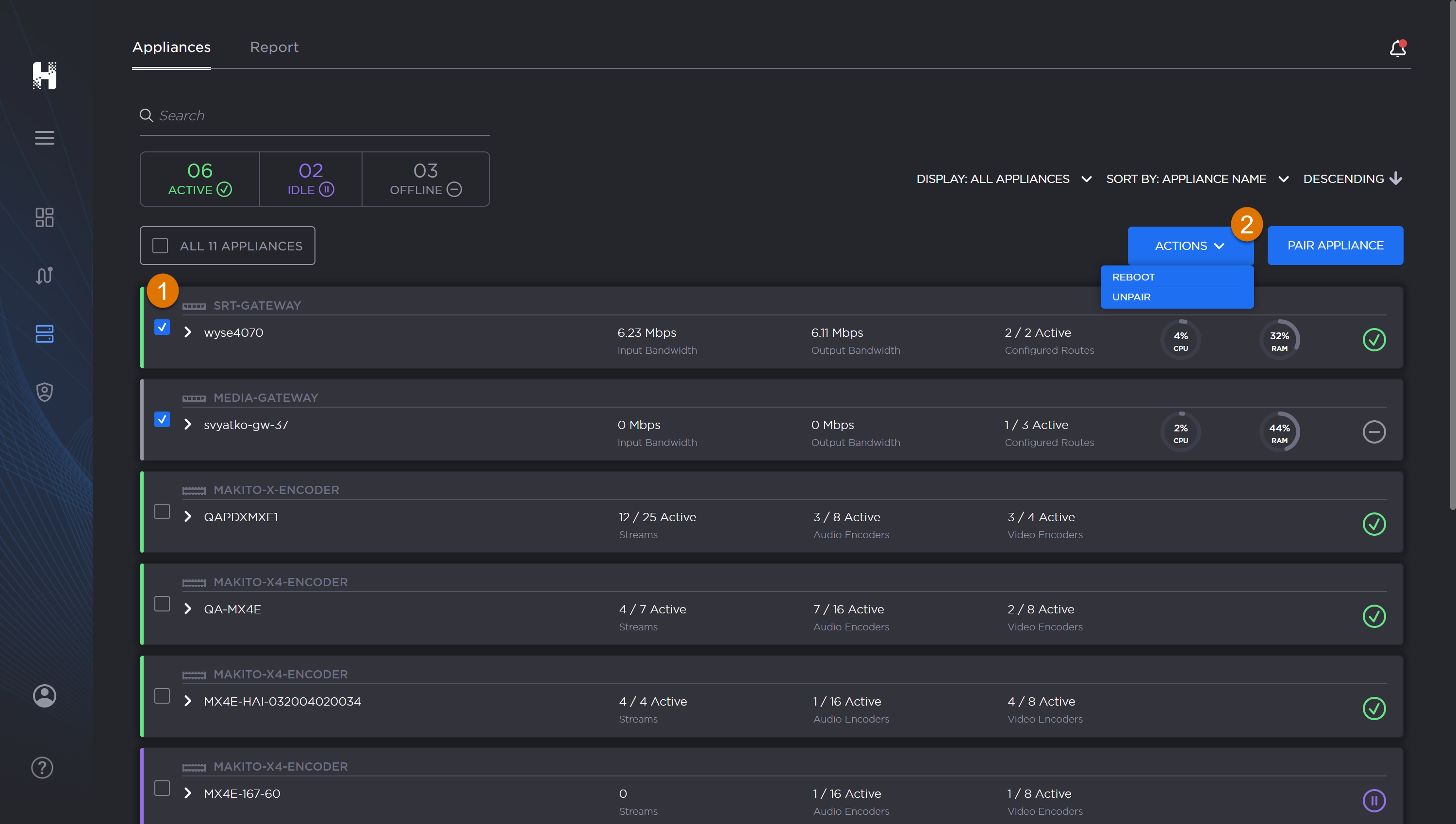Open the routes icon in sidebar
Viewport: 1456px width, 824px height.
(x=44, y=276)
